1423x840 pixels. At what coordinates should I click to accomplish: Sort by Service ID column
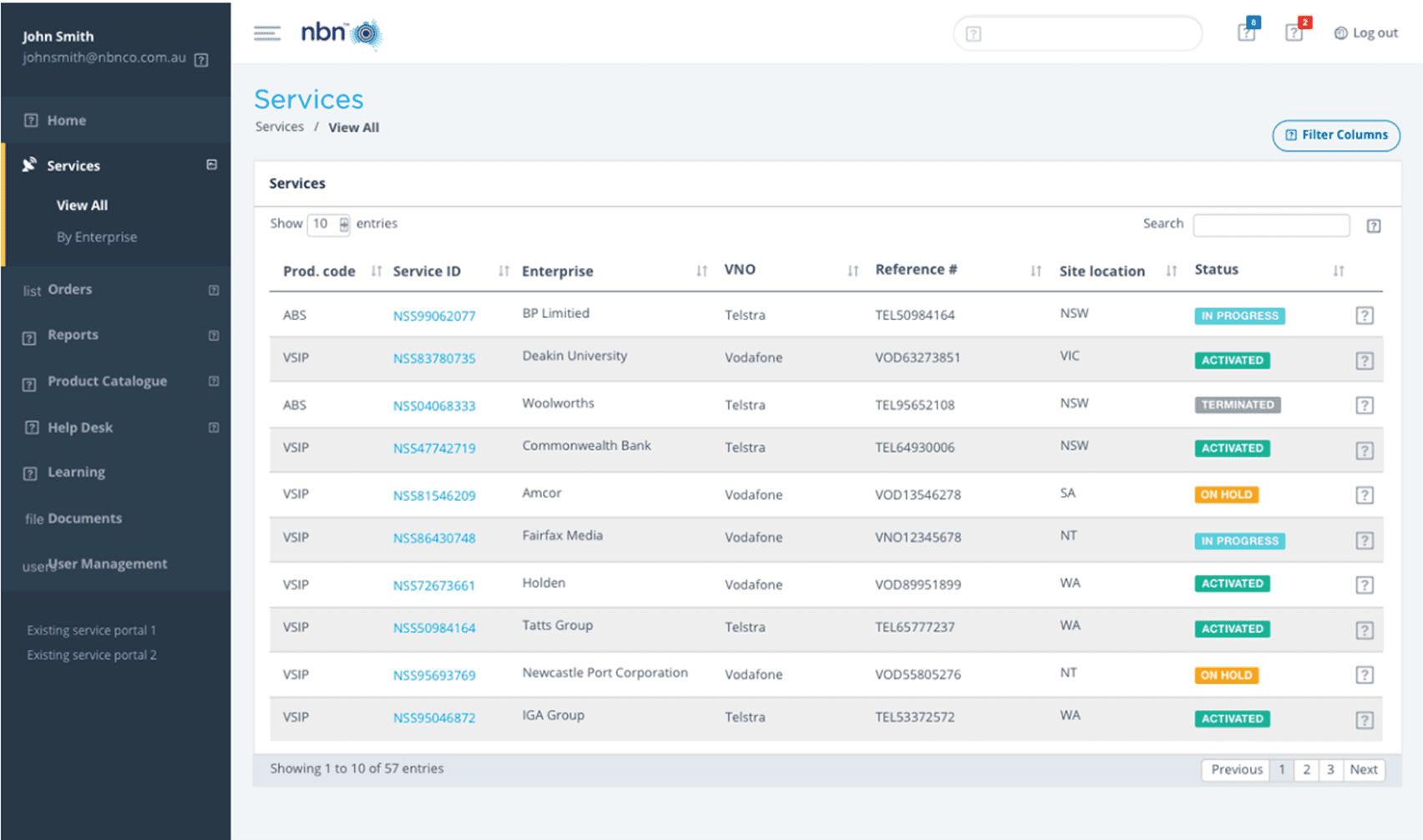click(504, 271)
